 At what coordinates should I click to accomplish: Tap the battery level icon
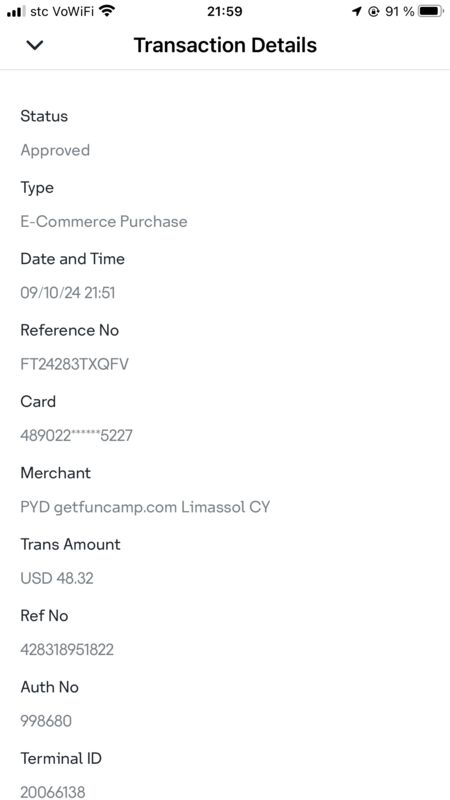tap(431, 11)
